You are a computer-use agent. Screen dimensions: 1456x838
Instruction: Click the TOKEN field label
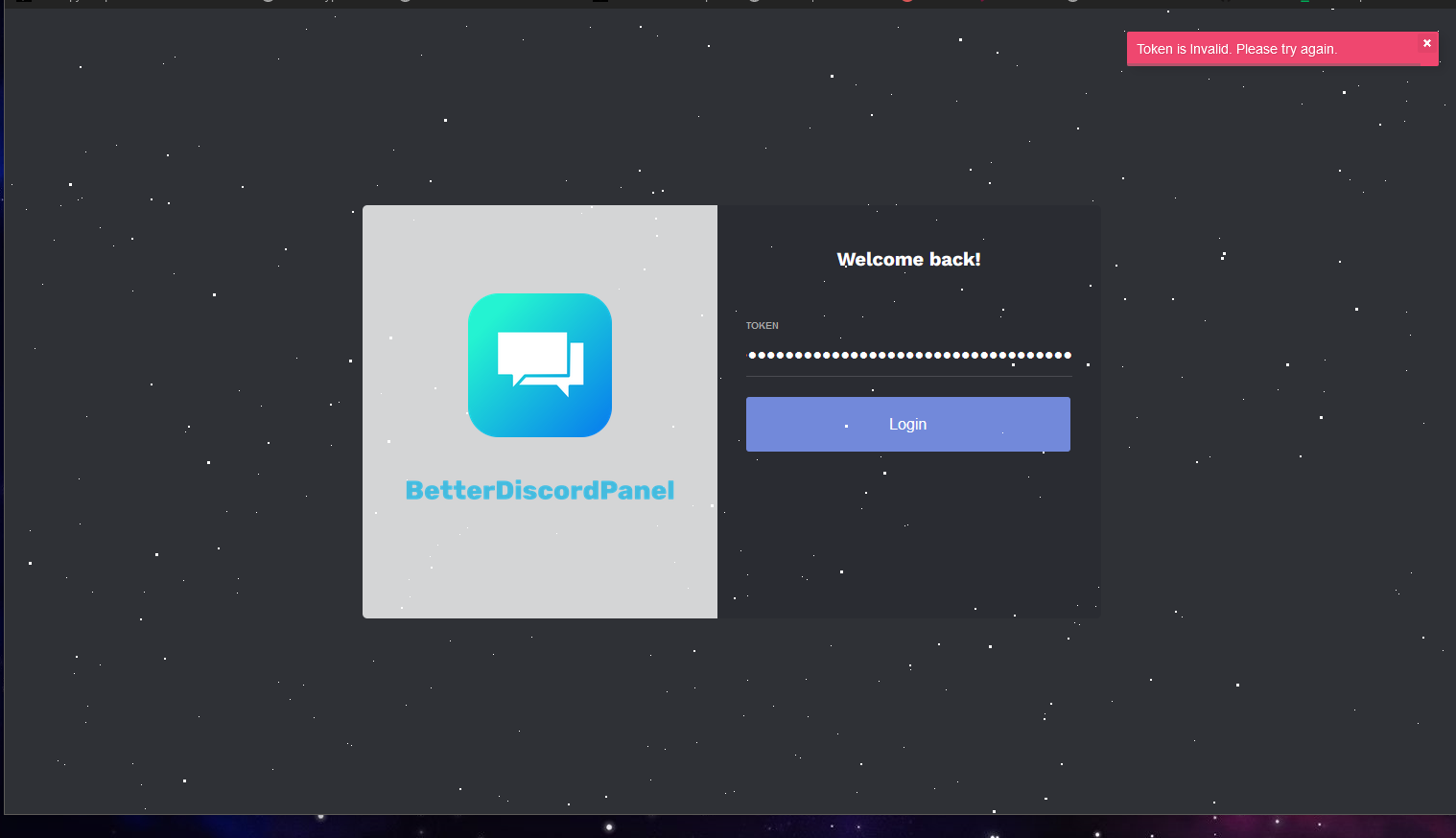pos(762,325)
